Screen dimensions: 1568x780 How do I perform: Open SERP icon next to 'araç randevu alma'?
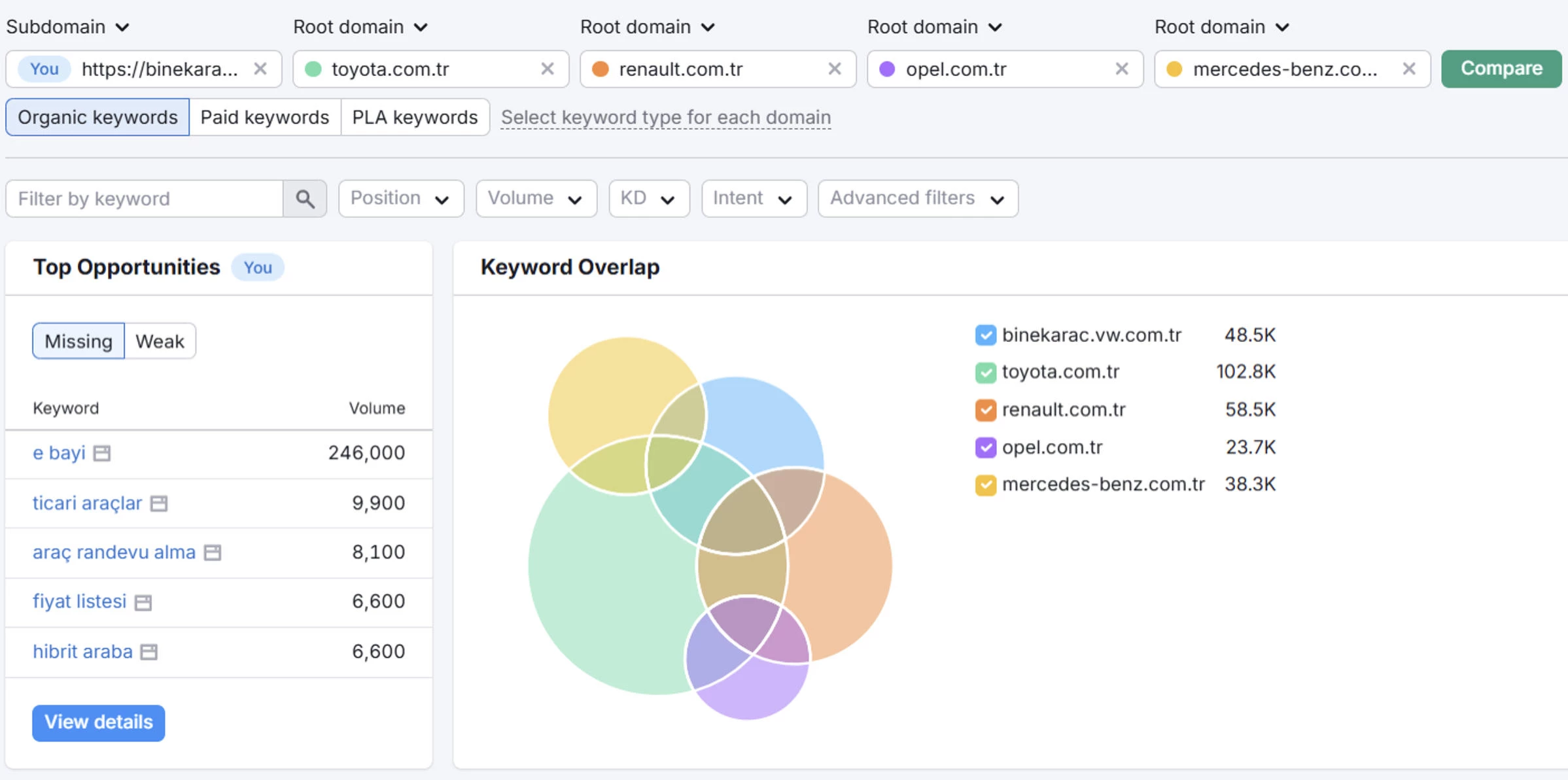point(213,552)
